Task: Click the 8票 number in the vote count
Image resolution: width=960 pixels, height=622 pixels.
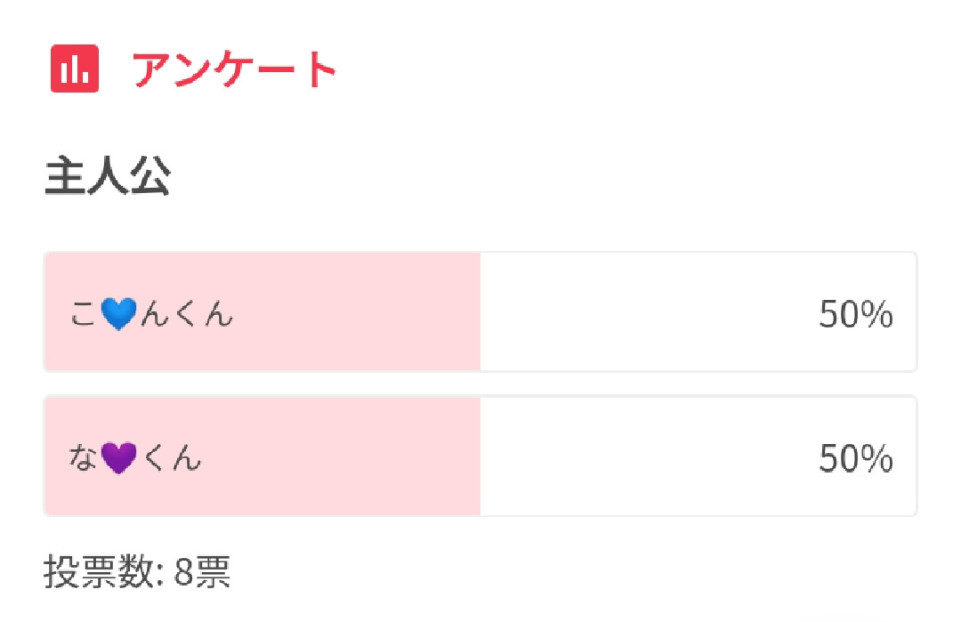Action: [x=203, y=572]
